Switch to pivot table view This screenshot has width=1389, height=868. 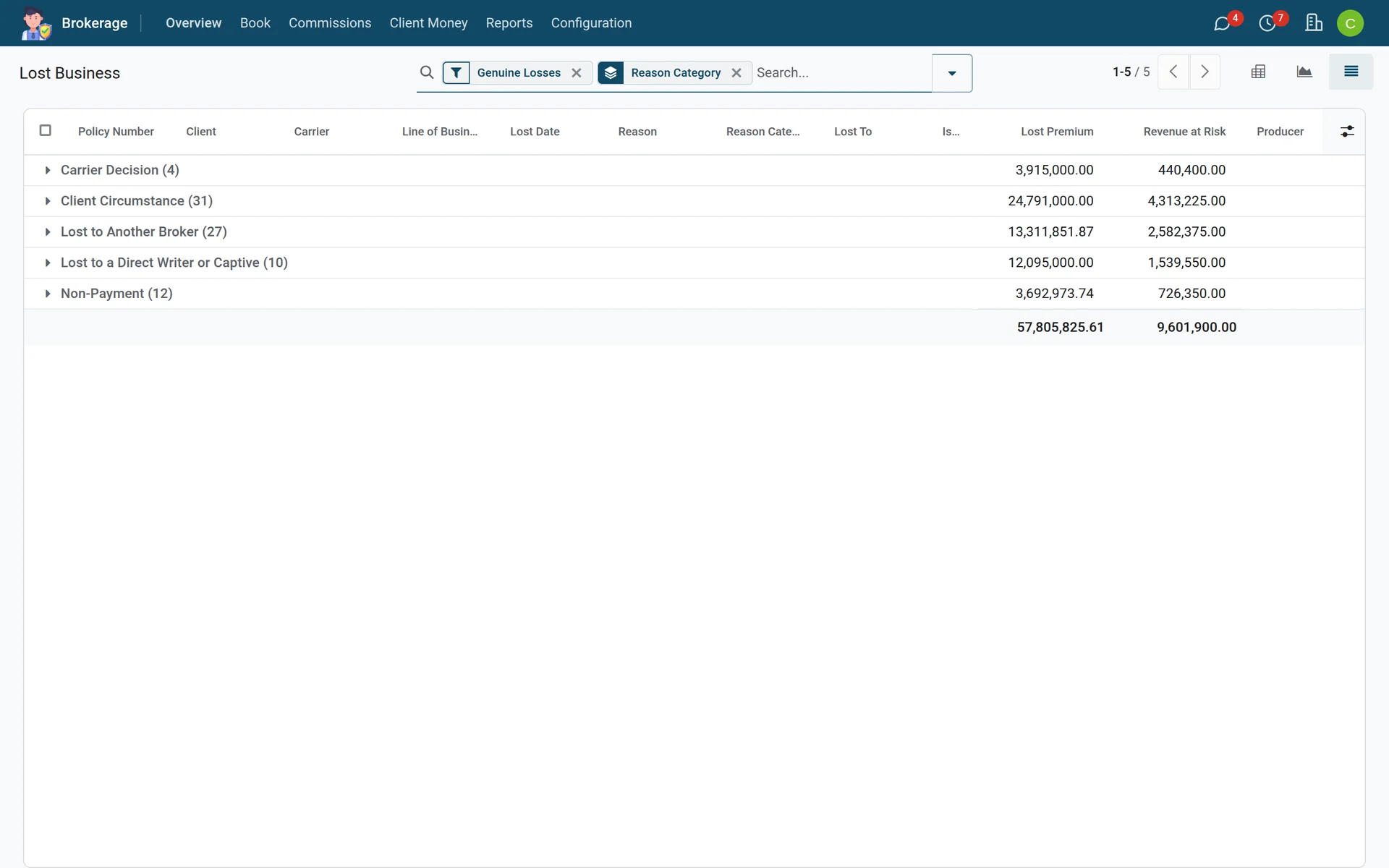[x=1258, y=72]
